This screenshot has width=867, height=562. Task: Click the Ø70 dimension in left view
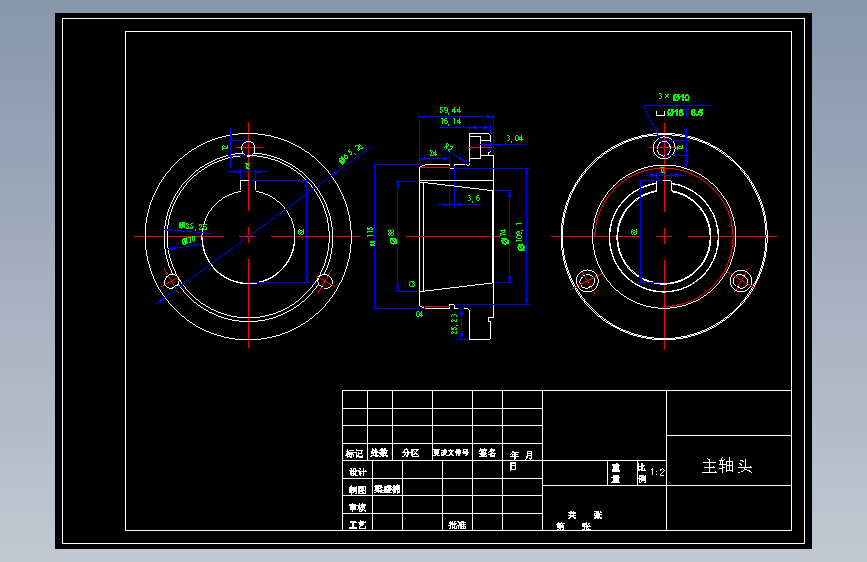click(189, 241)
